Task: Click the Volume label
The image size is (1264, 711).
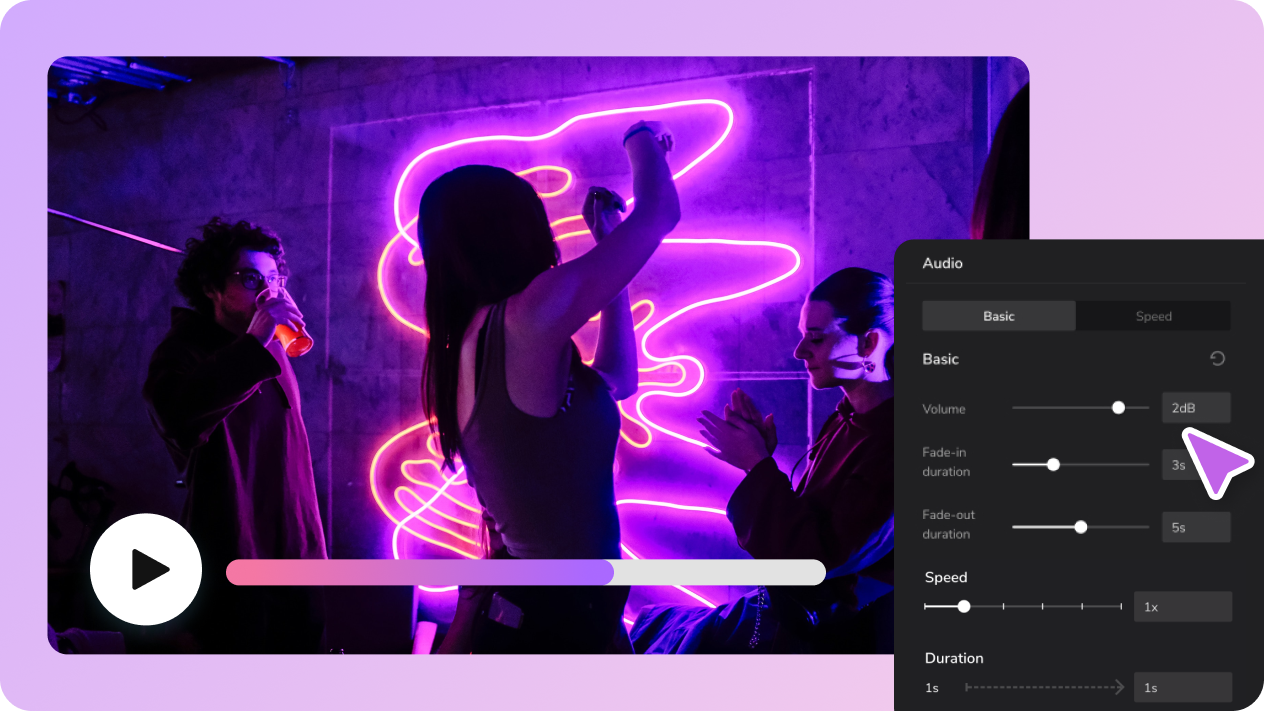Action: point(944,409)
